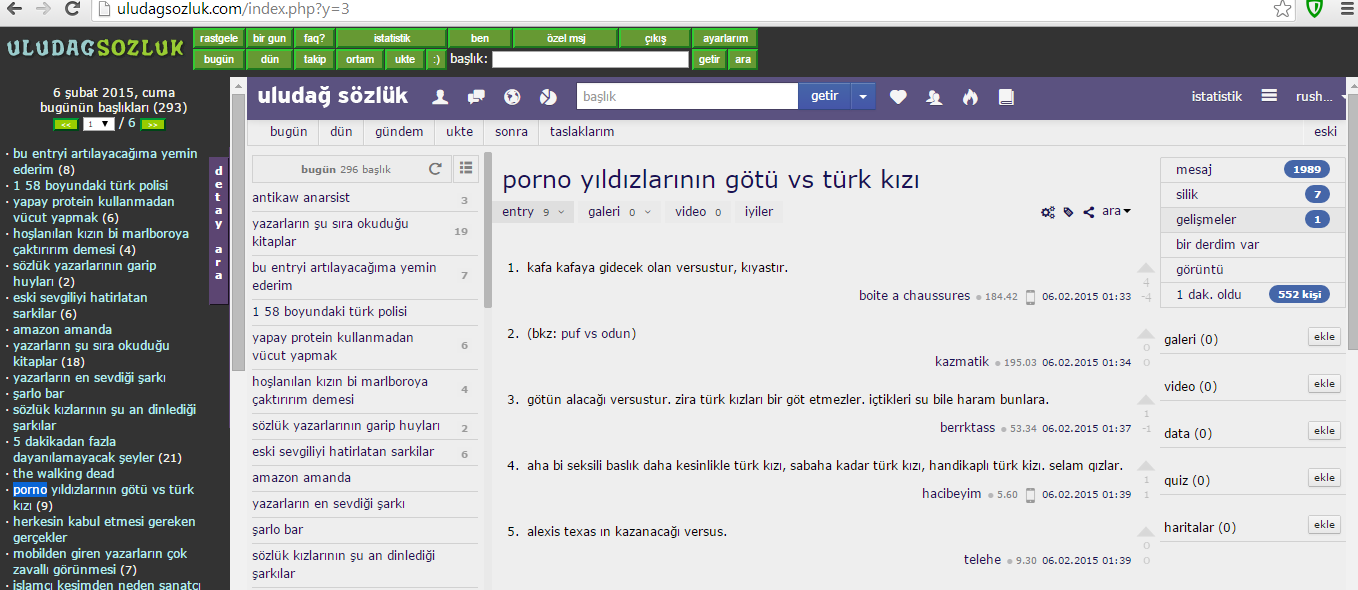The height and width of the screenshot is (590, 1358).
Task: Go to next page with green >> button
Action: (x=152, y=124)
